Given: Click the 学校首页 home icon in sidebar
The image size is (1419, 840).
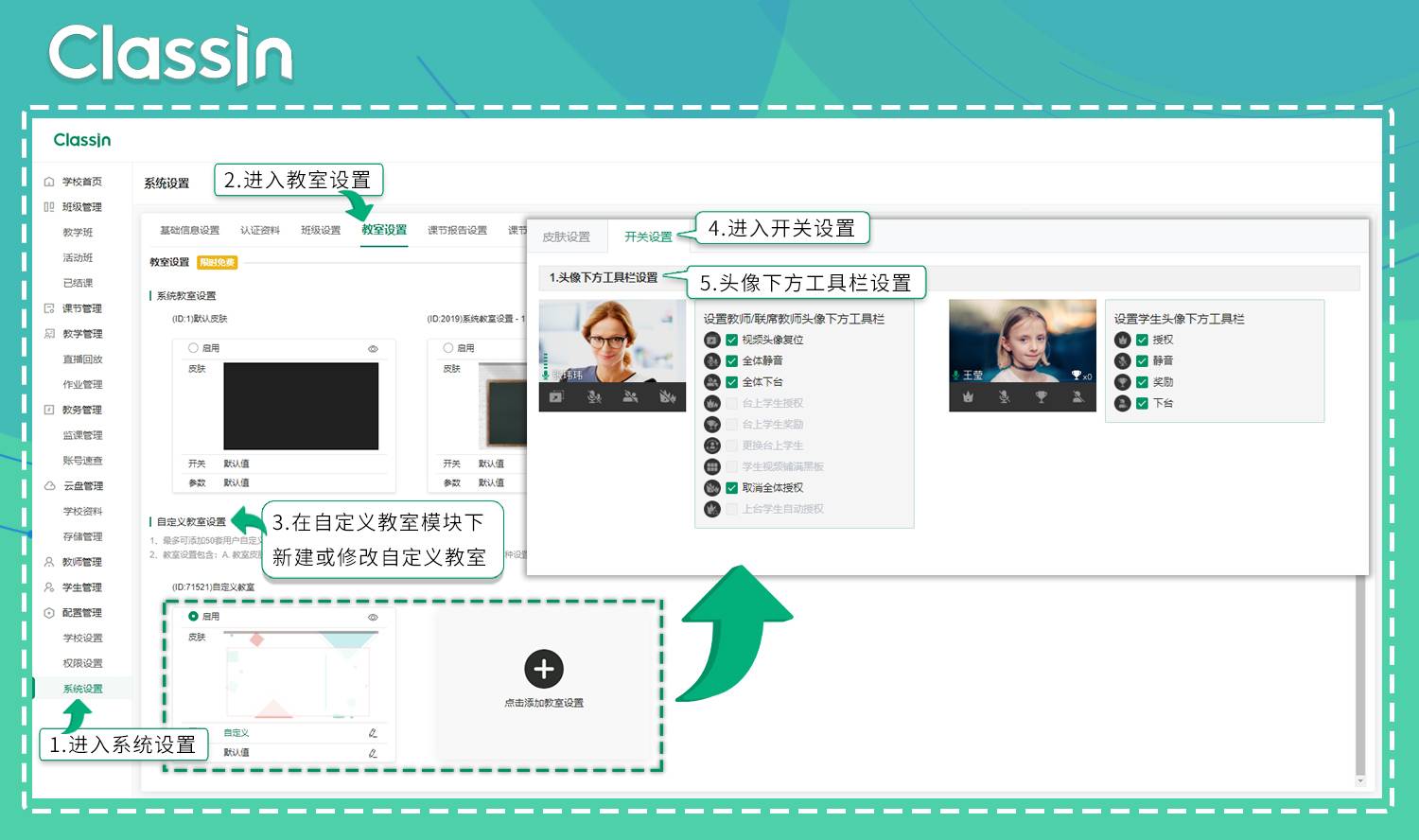Looking at the screenshot, I should [x=49, y=182].
